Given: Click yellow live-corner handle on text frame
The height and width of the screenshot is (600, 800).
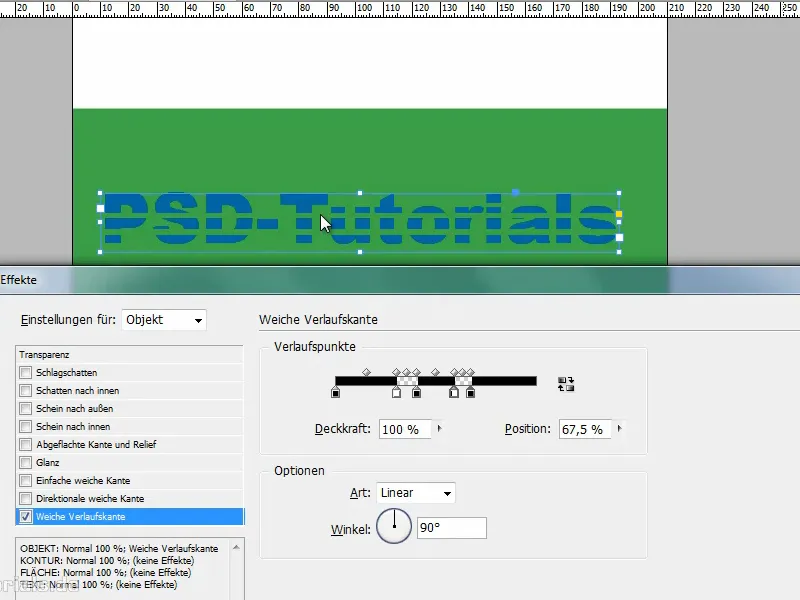Looking at the screenshot, I should pyautogui.click(x=619, y=214).
